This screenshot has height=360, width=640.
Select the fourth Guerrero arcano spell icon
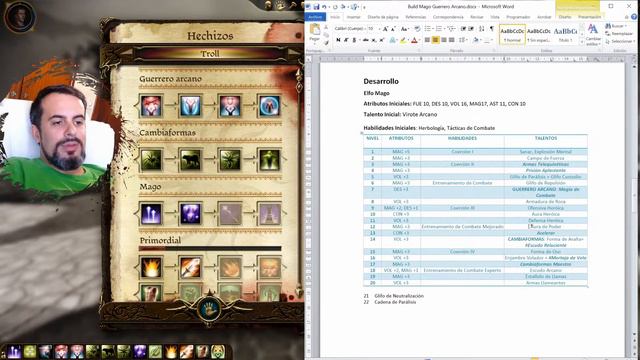point(269,106)
